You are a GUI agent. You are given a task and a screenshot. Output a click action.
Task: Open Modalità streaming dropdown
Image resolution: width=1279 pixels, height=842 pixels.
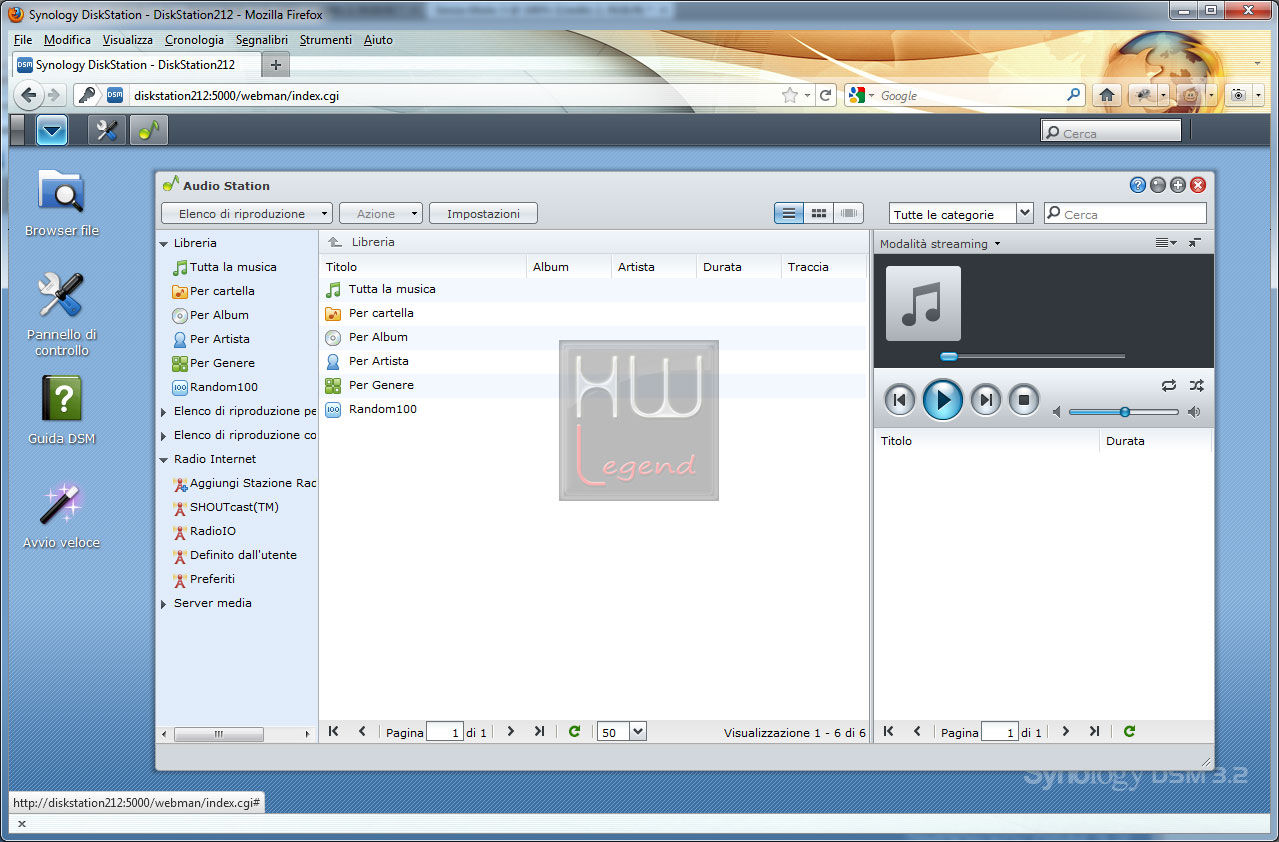pyautogui.click(x=940, y=244)
